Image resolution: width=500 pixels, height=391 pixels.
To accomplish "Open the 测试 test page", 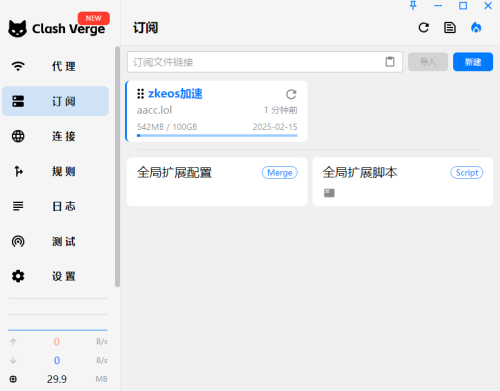I will 55,241.
